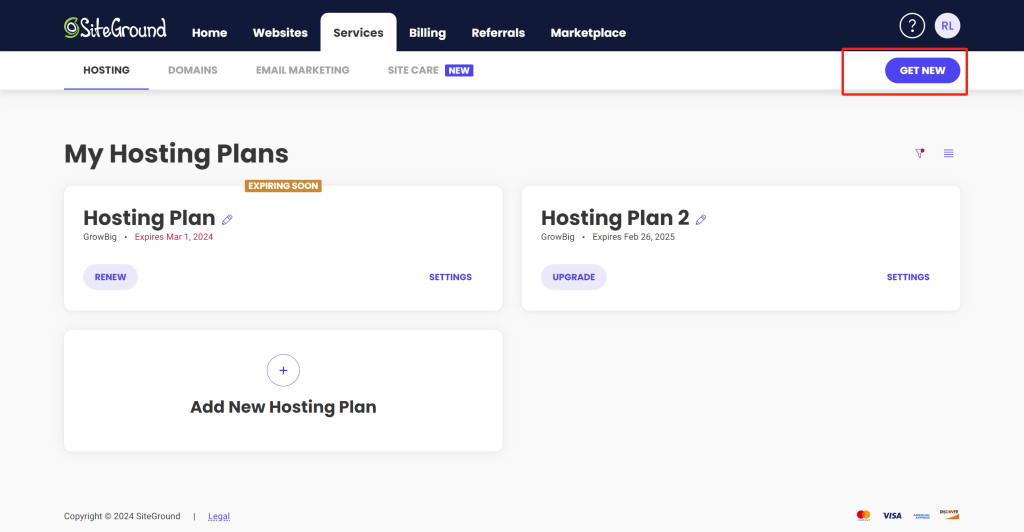Click the Add New Hosting Plan card
Viewport: 1024px width, 532px height.
[x=283, y=390]
